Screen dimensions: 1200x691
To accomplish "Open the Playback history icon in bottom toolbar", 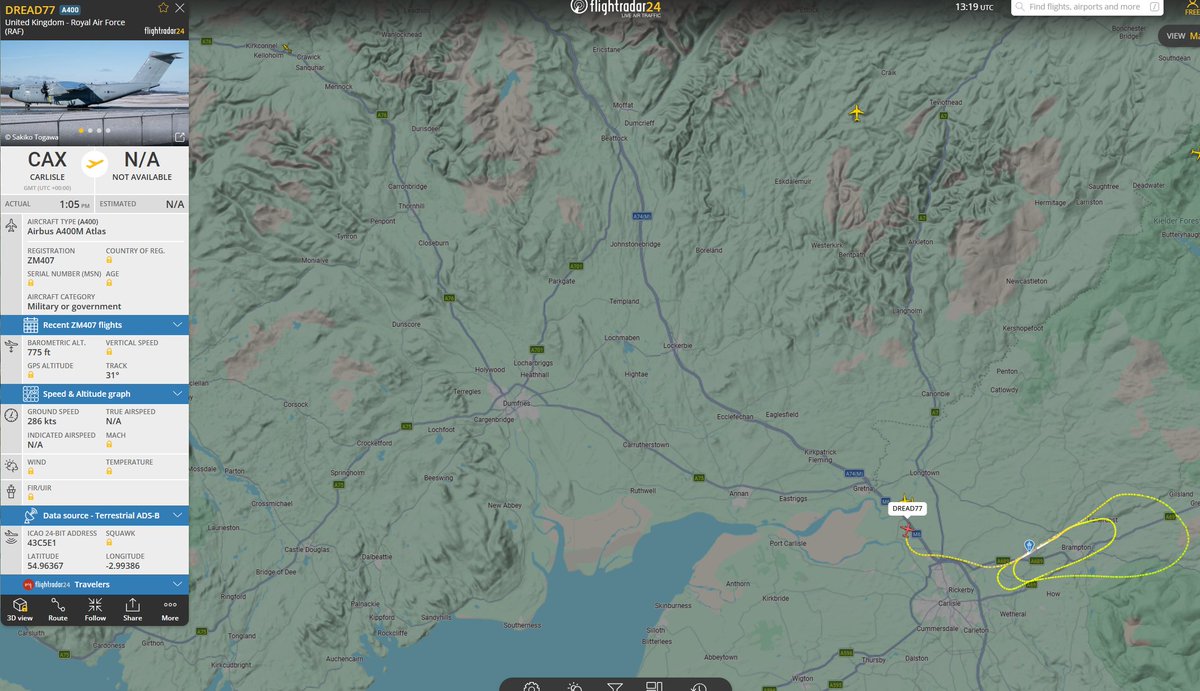I will 697,687.
